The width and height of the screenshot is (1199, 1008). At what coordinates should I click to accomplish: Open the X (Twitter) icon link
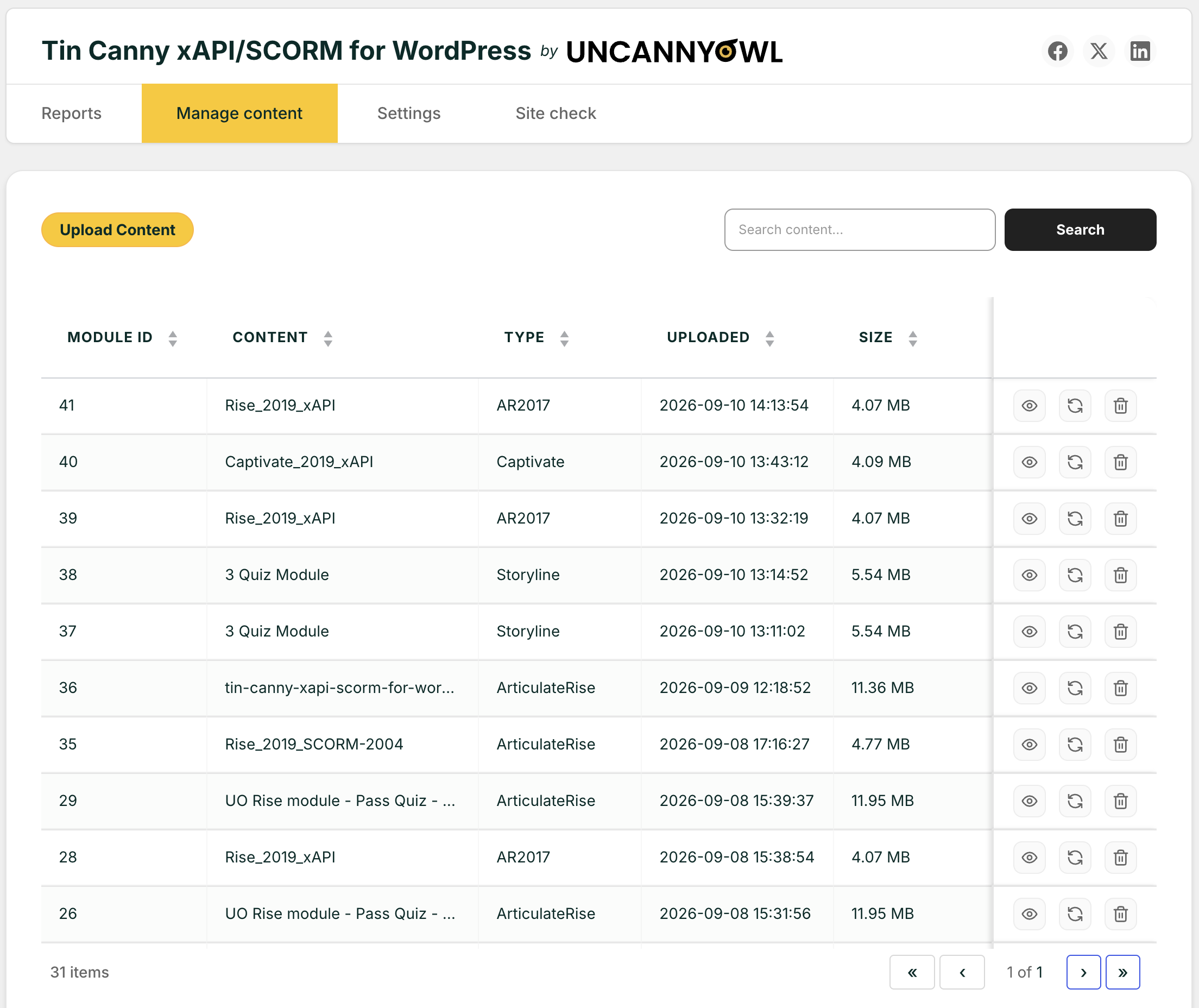point(1099,52)
